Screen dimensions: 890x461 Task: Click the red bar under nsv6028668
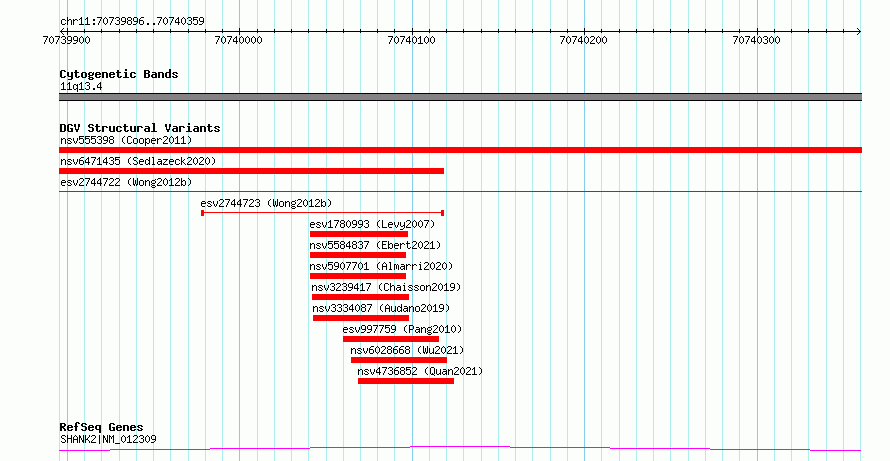pyautogui.click(x=399, y=360)
